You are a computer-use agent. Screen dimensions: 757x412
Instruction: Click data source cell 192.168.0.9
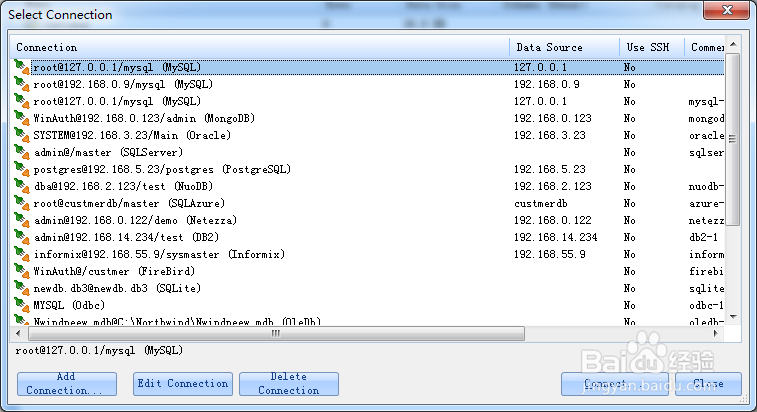pos(547,84)
